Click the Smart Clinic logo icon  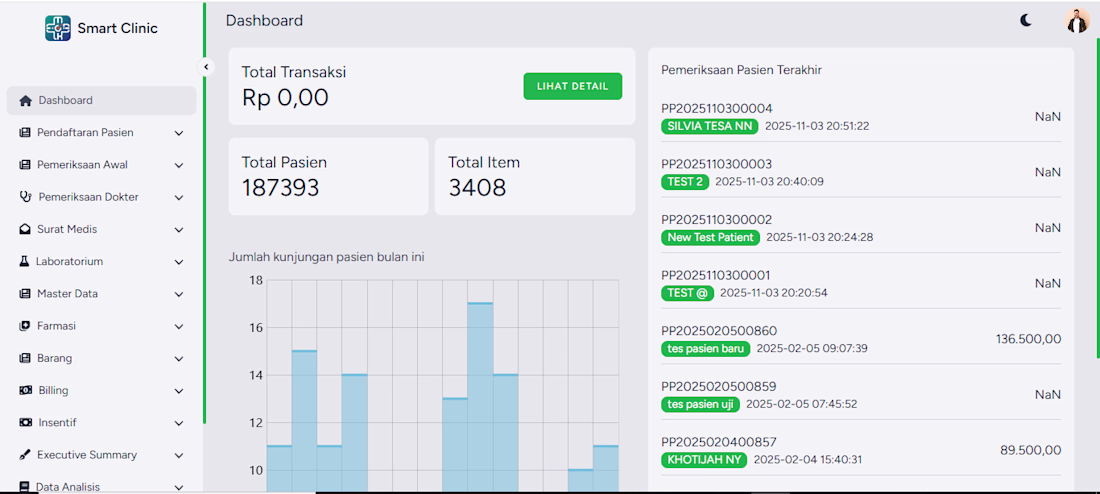pos(58,28)
